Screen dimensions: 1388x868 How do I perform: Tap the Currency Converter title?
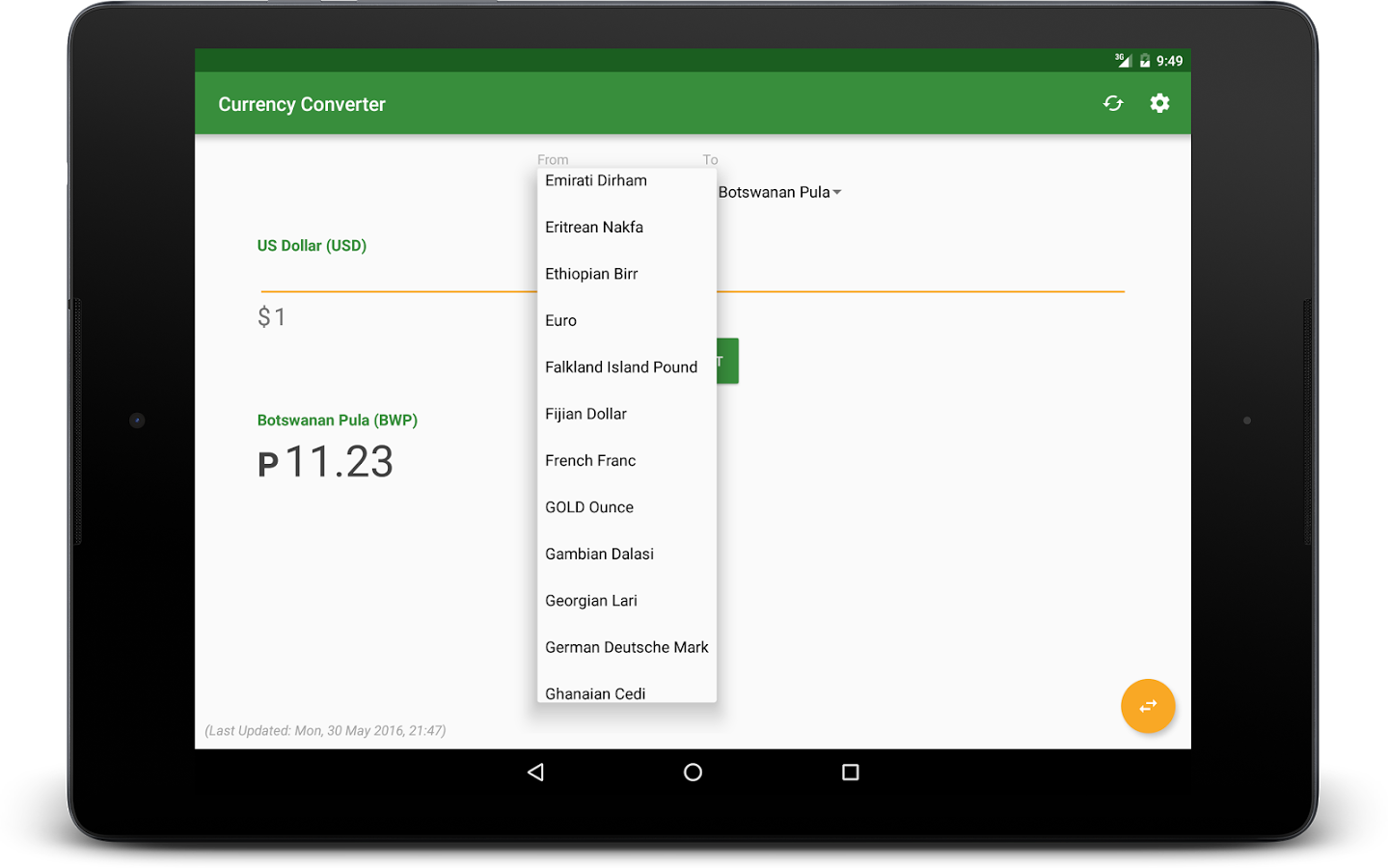click(x=301, y=103)
